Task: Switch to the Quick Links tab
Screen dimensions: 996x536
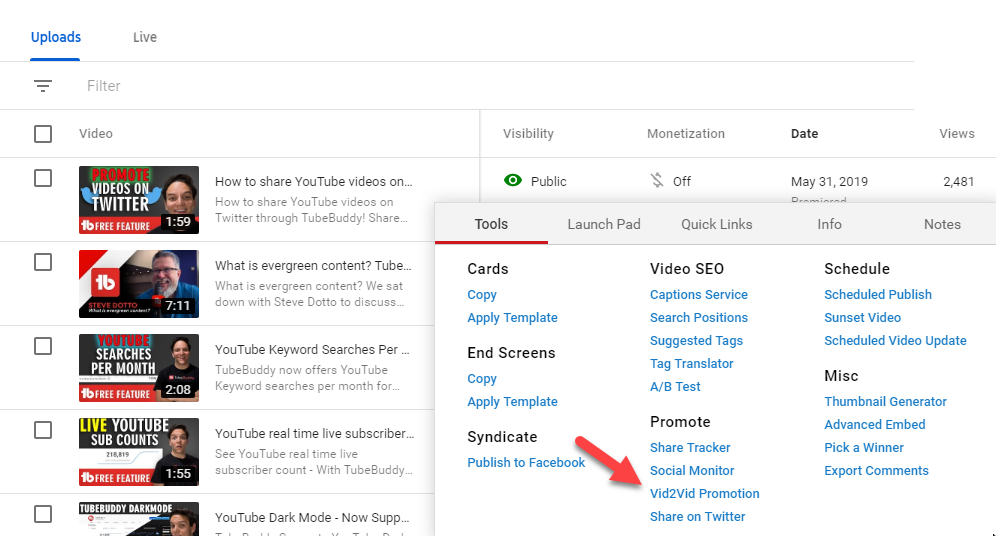Action: pyautogui.click(x=717, y=224)
